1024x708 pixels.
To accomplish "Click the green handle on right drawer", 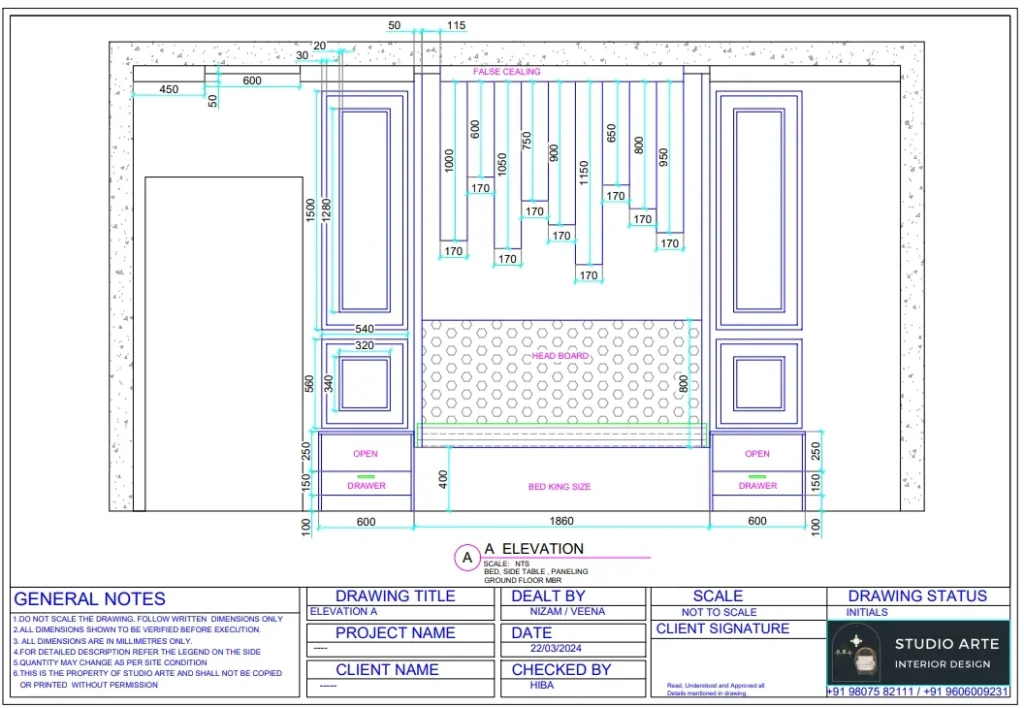I will 757,476.
